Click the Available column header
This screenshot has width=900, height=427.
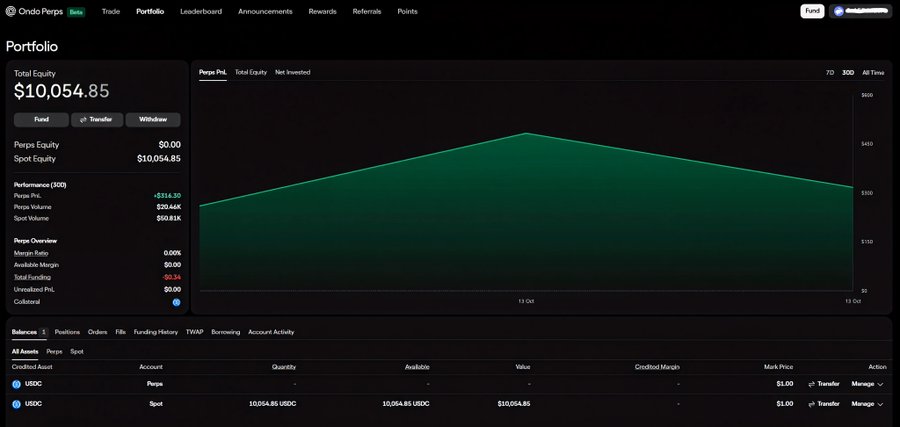417,367
